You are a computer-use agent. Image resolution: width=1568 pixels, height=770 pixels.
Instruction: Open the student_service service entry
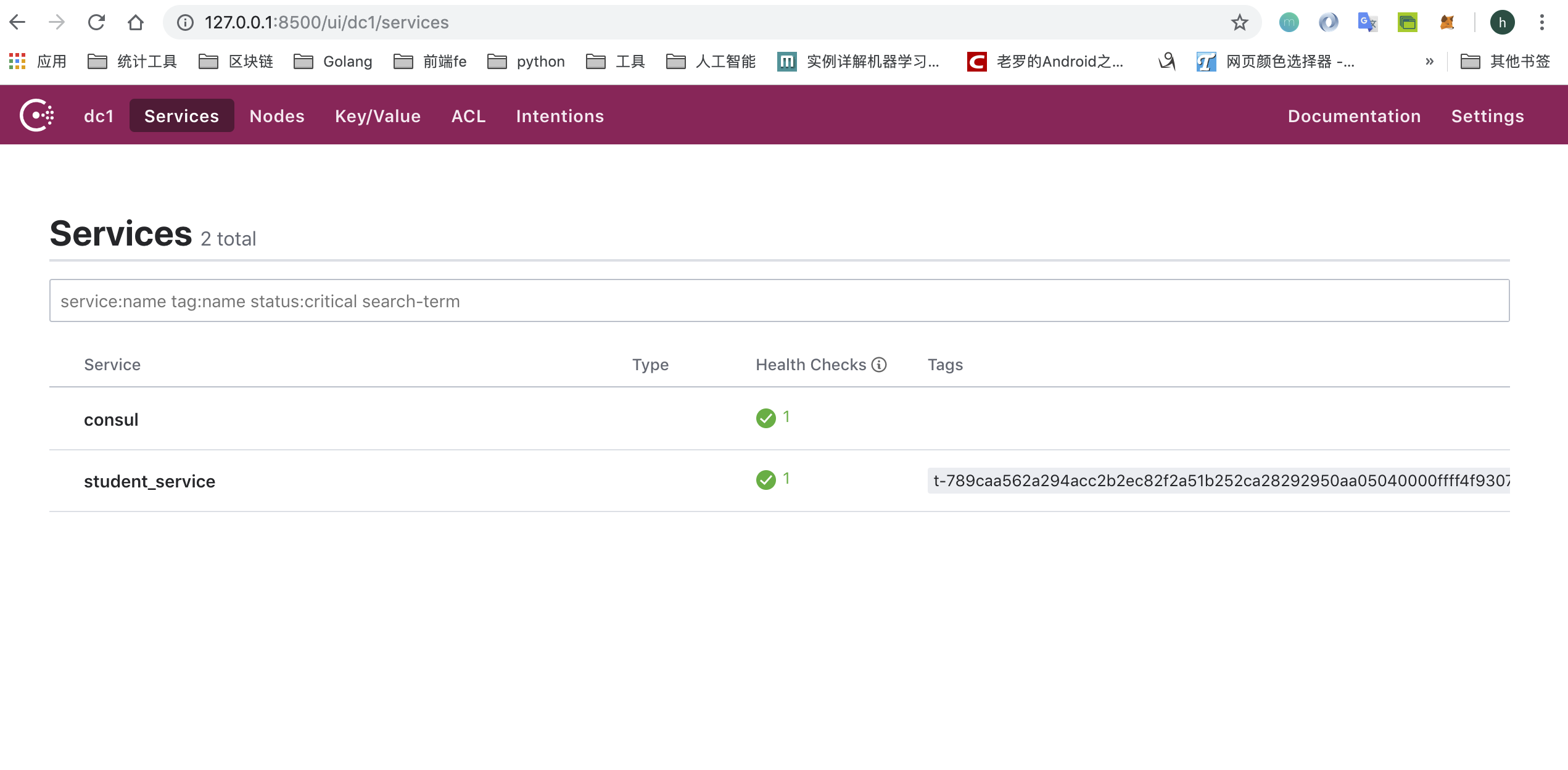click(149, 481)
